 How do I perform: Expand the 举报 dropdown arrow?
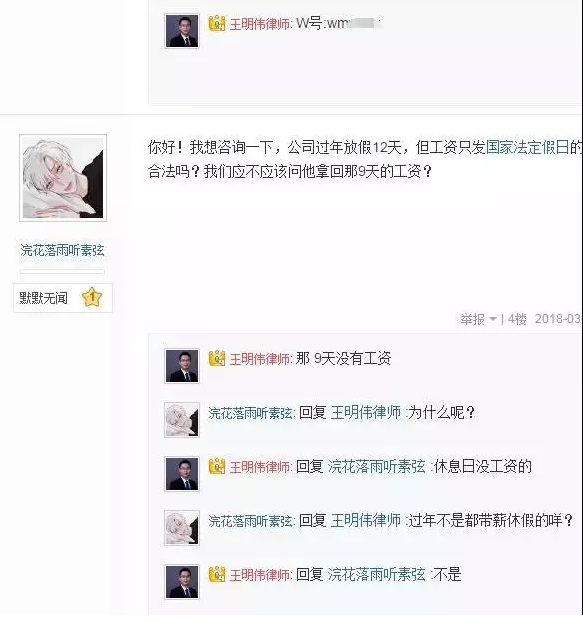coord(493,319)
